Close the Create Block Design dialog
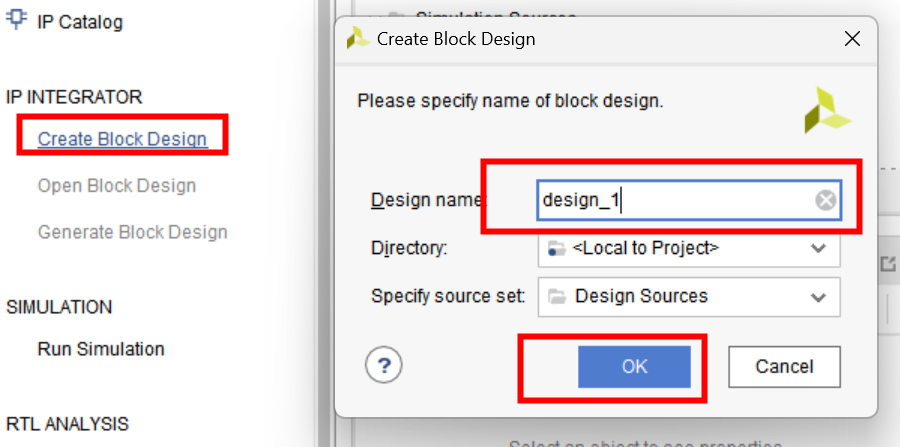 [852, 38]
